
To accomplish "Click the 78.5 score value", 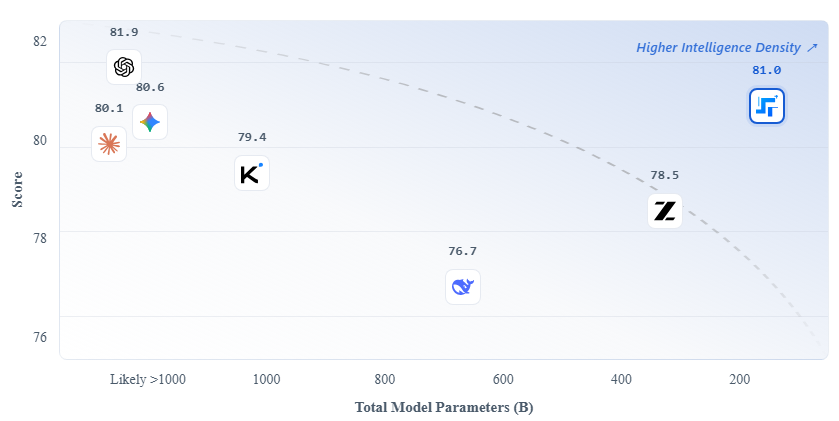I will click(x=664, y=175).
